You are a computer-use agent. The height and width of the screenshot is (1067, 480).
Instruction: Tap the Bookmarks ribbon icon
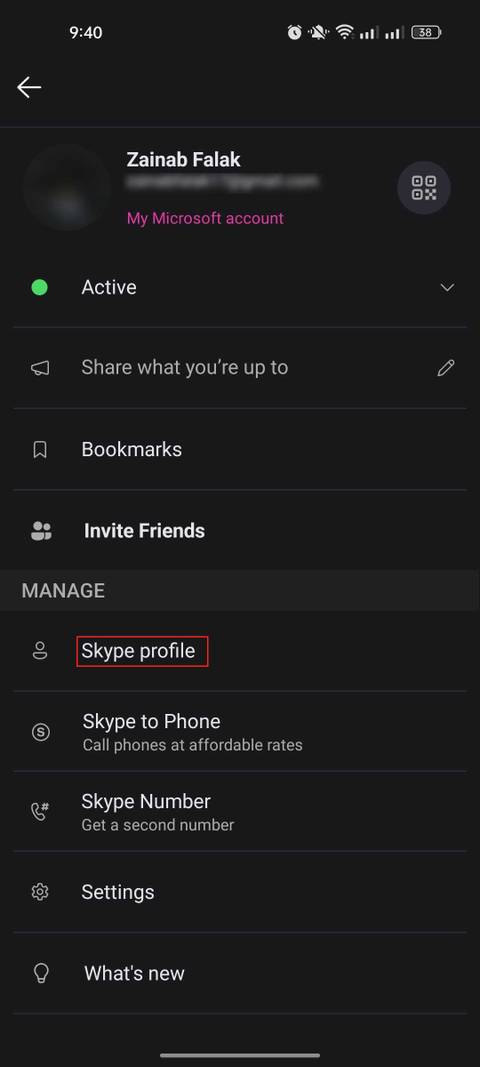pyautogui.click(x=40, y=450)
